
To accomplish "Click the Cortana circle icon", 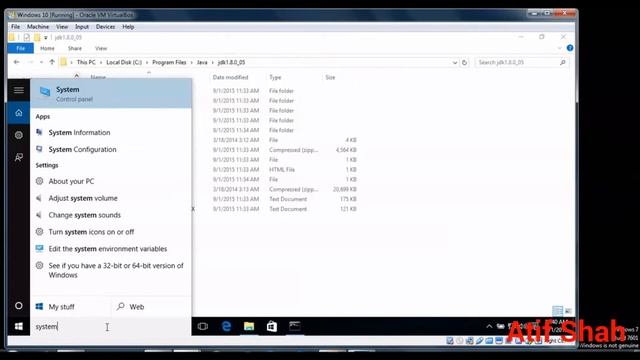I will (19, 305).
